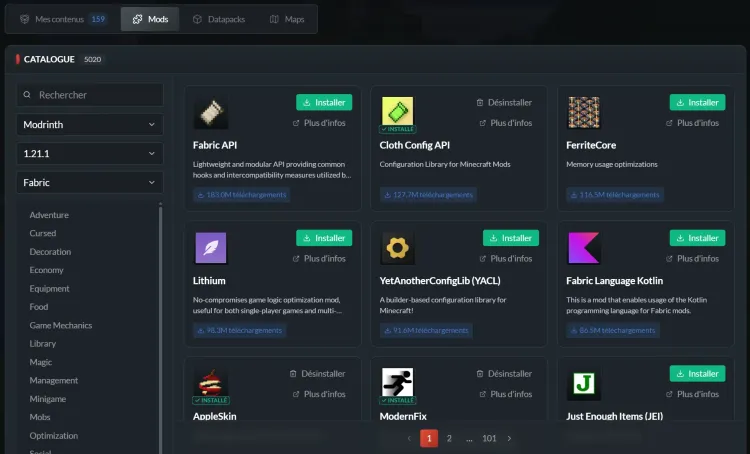750x454 pixels.
Task: Jump to page 101 of catalogue
Action: pos(489,438)
